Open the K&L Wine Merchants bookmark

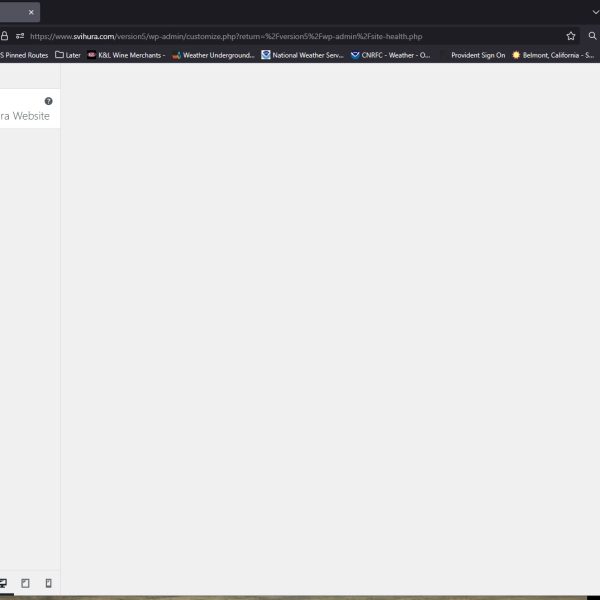(x=126, y=55)
